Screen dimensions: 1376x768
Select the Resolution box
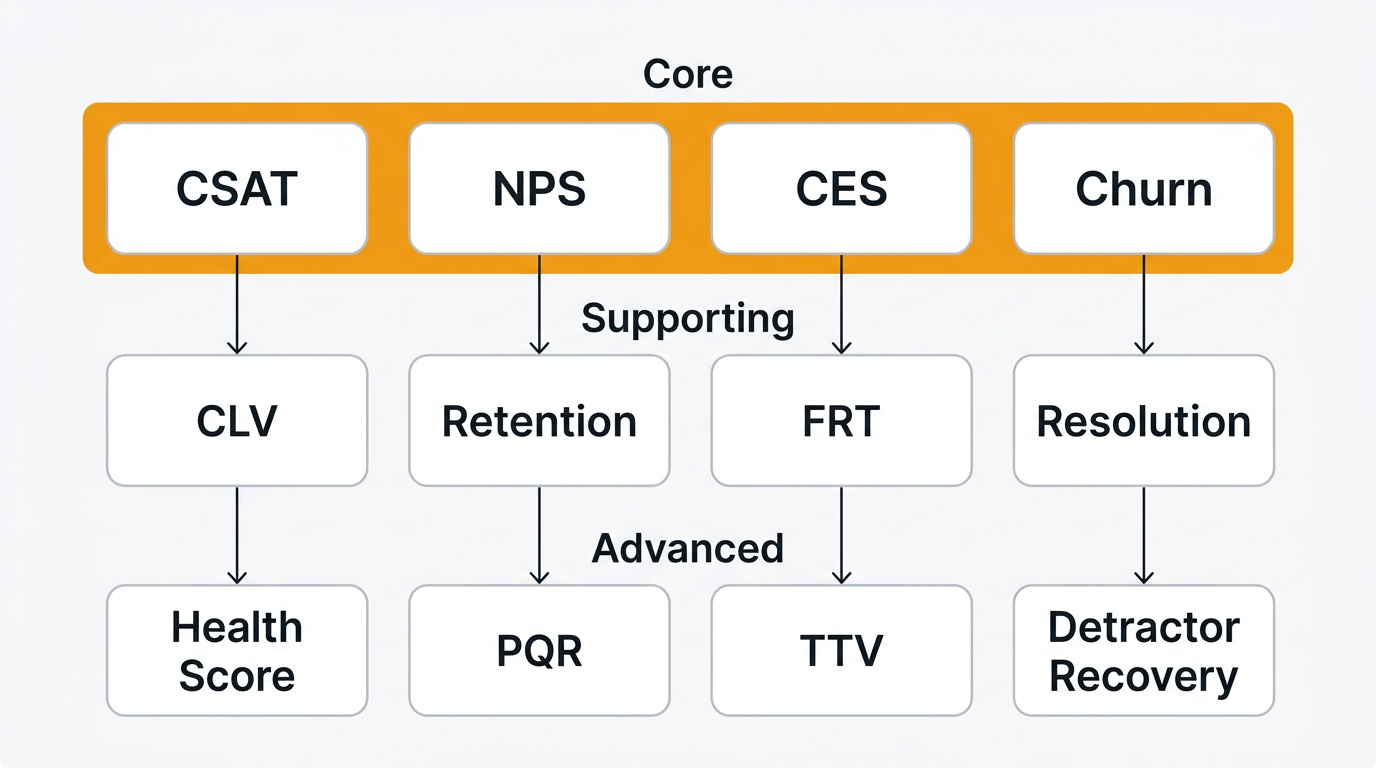[x=1143, y=421]
